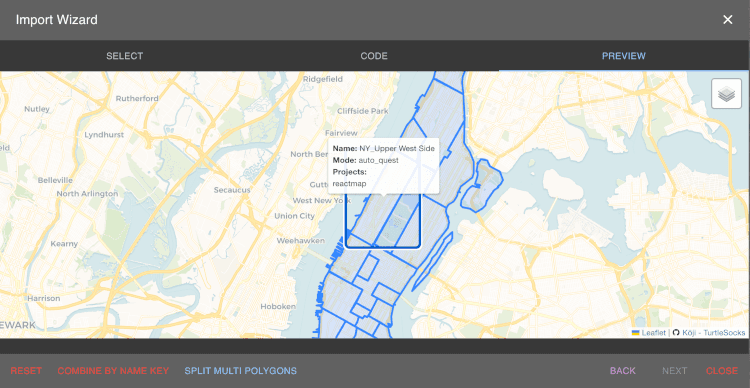Close the Import Wizard with X icon

[728, 20]
